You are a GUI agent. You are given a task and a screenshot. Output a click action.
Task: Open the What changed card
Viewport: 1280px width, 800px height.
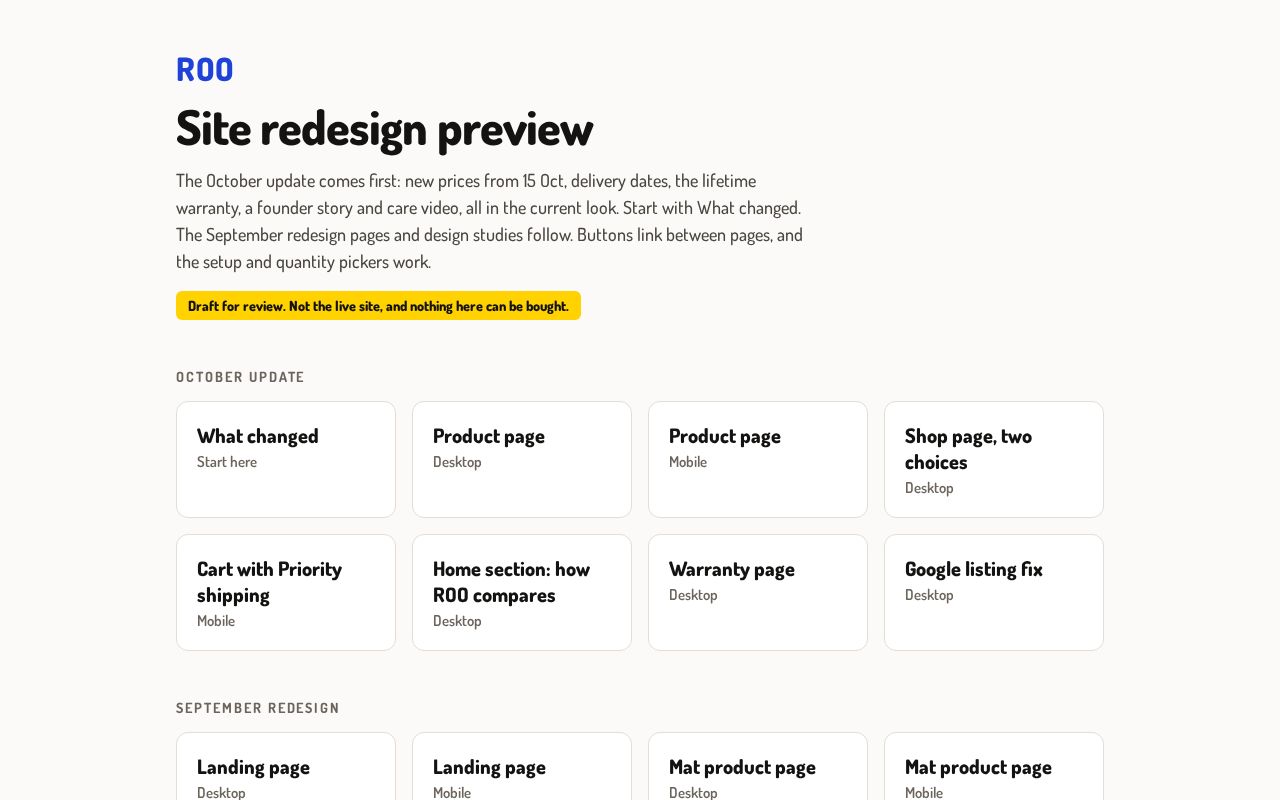click(286, 459)
